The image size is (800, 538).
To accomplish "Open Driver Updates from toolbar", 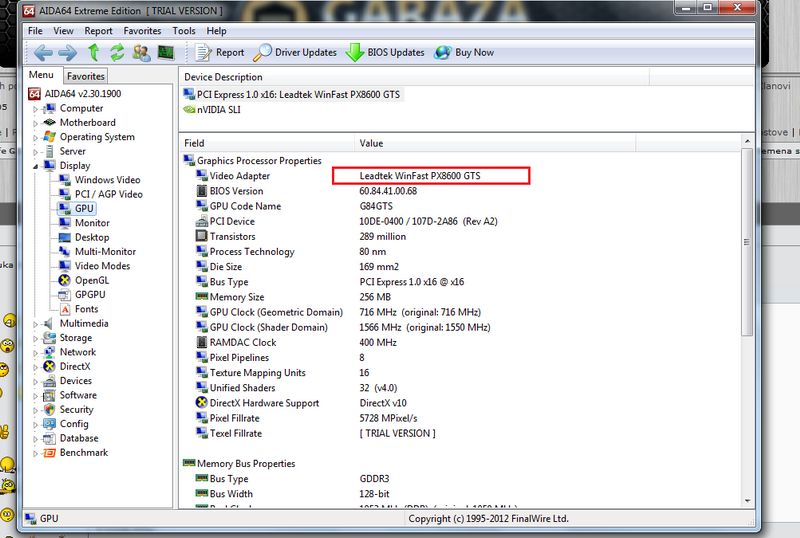I will 295,53.
